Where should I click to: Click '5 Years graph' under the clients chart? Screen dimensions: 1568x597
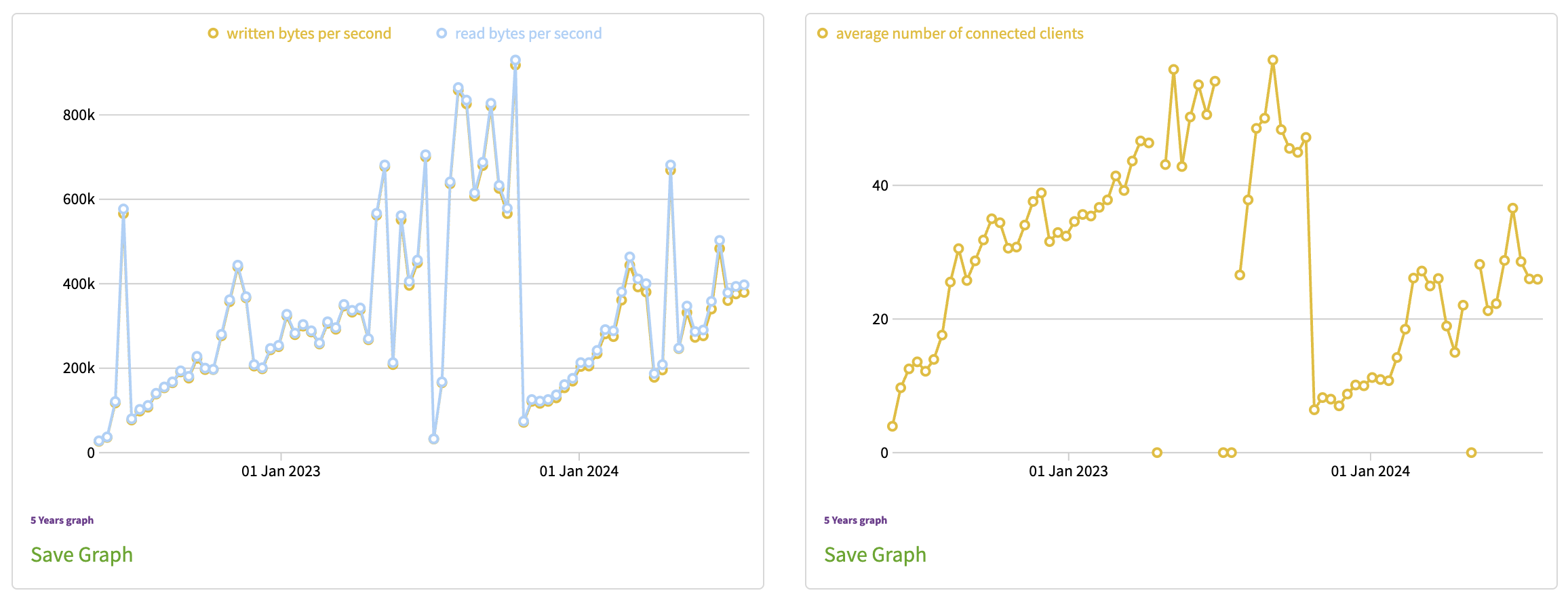pyautogui.click(x=855, y=520)
